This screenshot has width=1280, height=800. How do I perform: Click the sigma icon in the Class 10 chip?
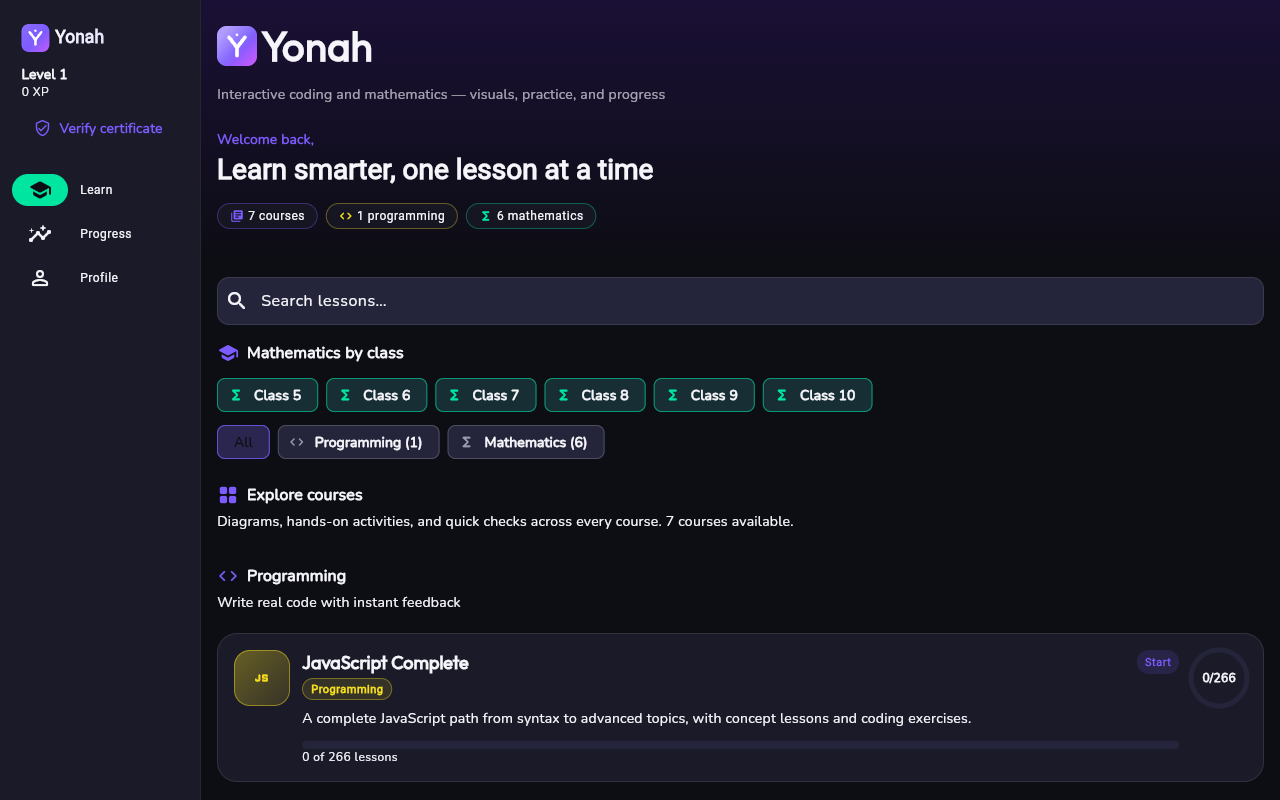coord(782,395)
